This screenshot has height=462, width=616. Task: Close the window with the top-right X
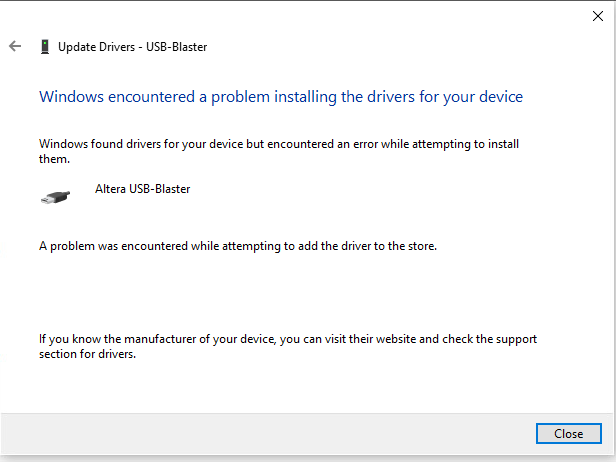(598, 15)
